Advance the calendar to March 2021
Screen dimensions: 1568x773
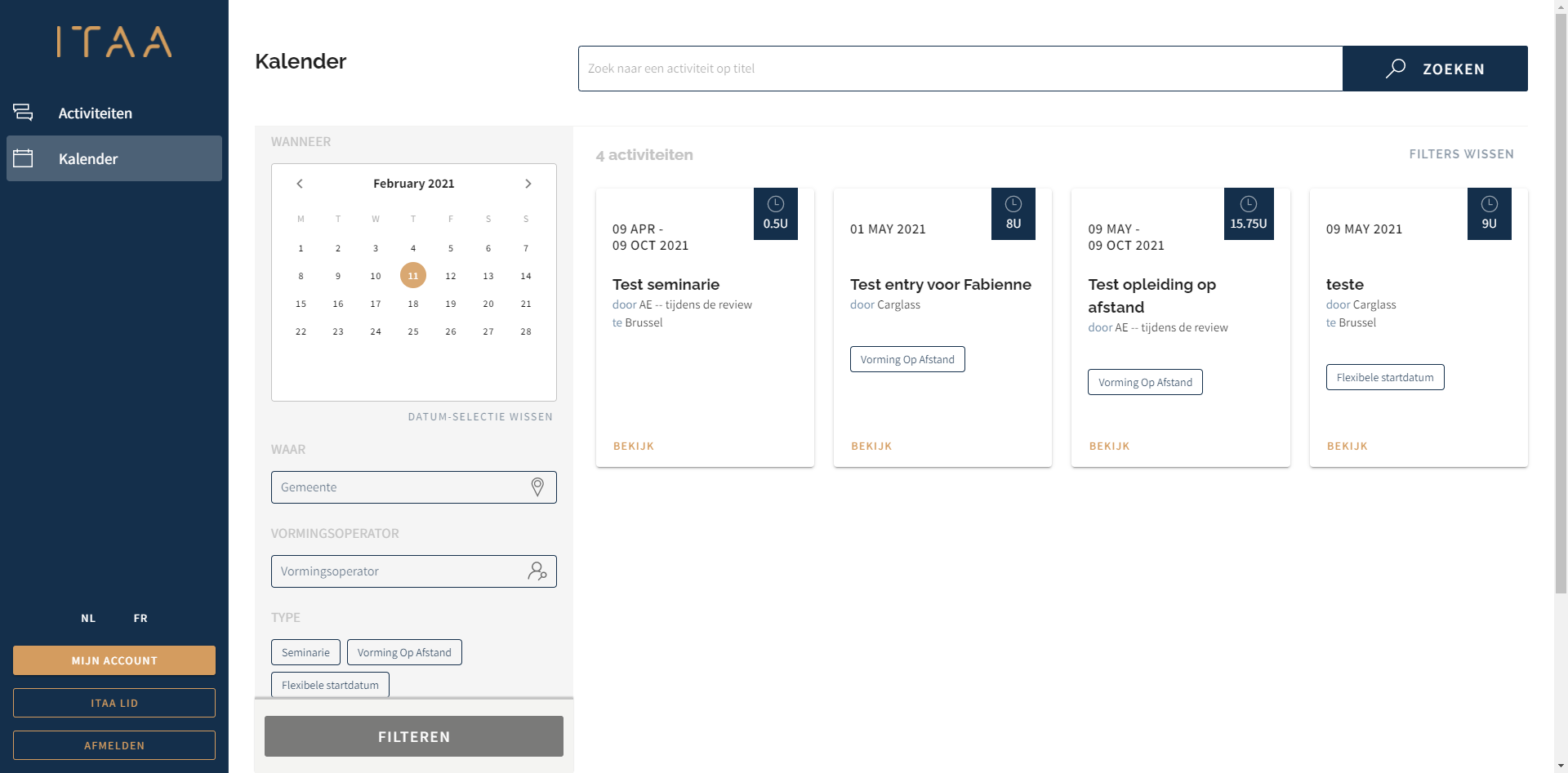click(528, 184)
